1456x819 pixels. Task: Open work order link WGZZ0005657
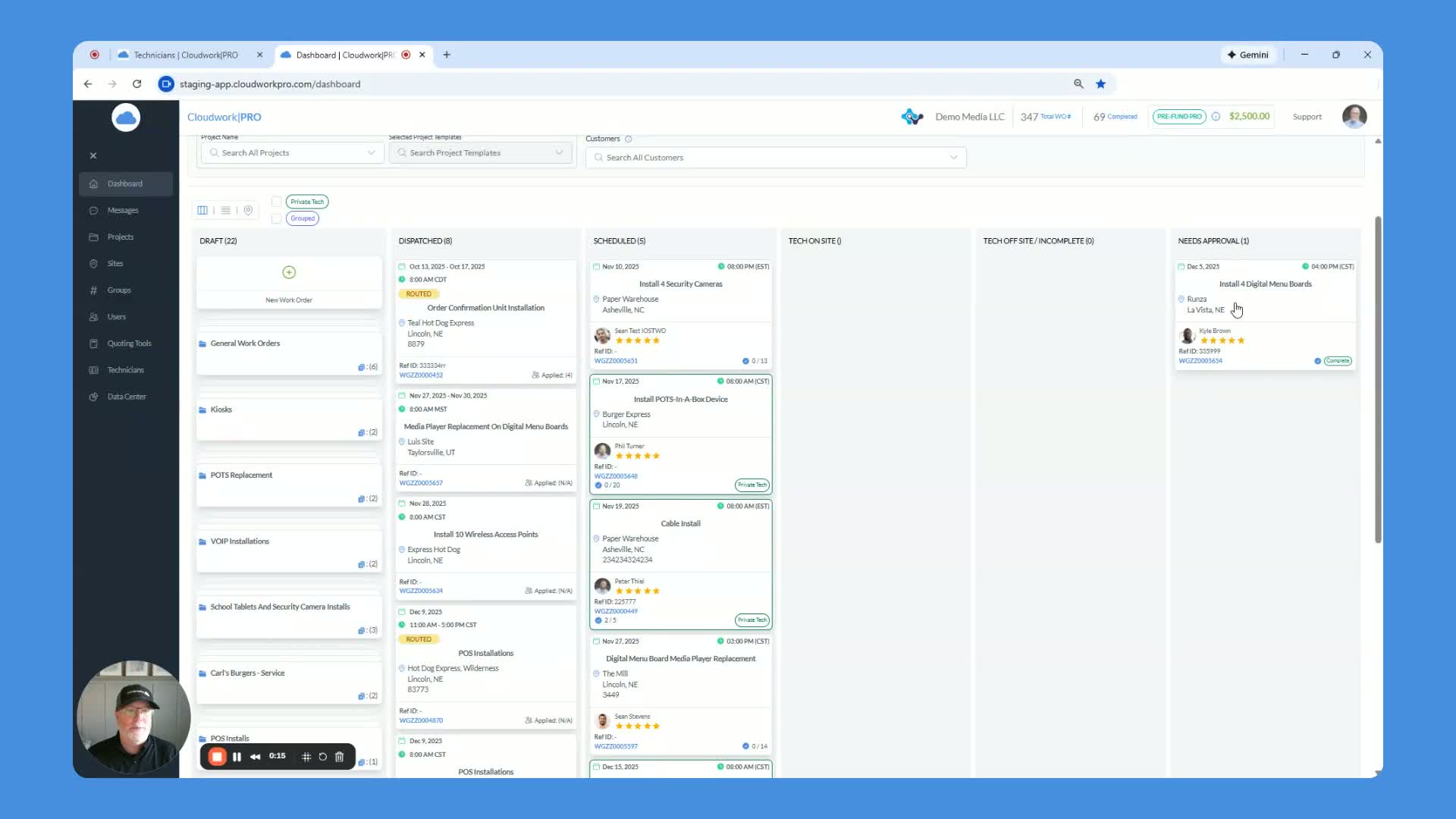point(421,483)
